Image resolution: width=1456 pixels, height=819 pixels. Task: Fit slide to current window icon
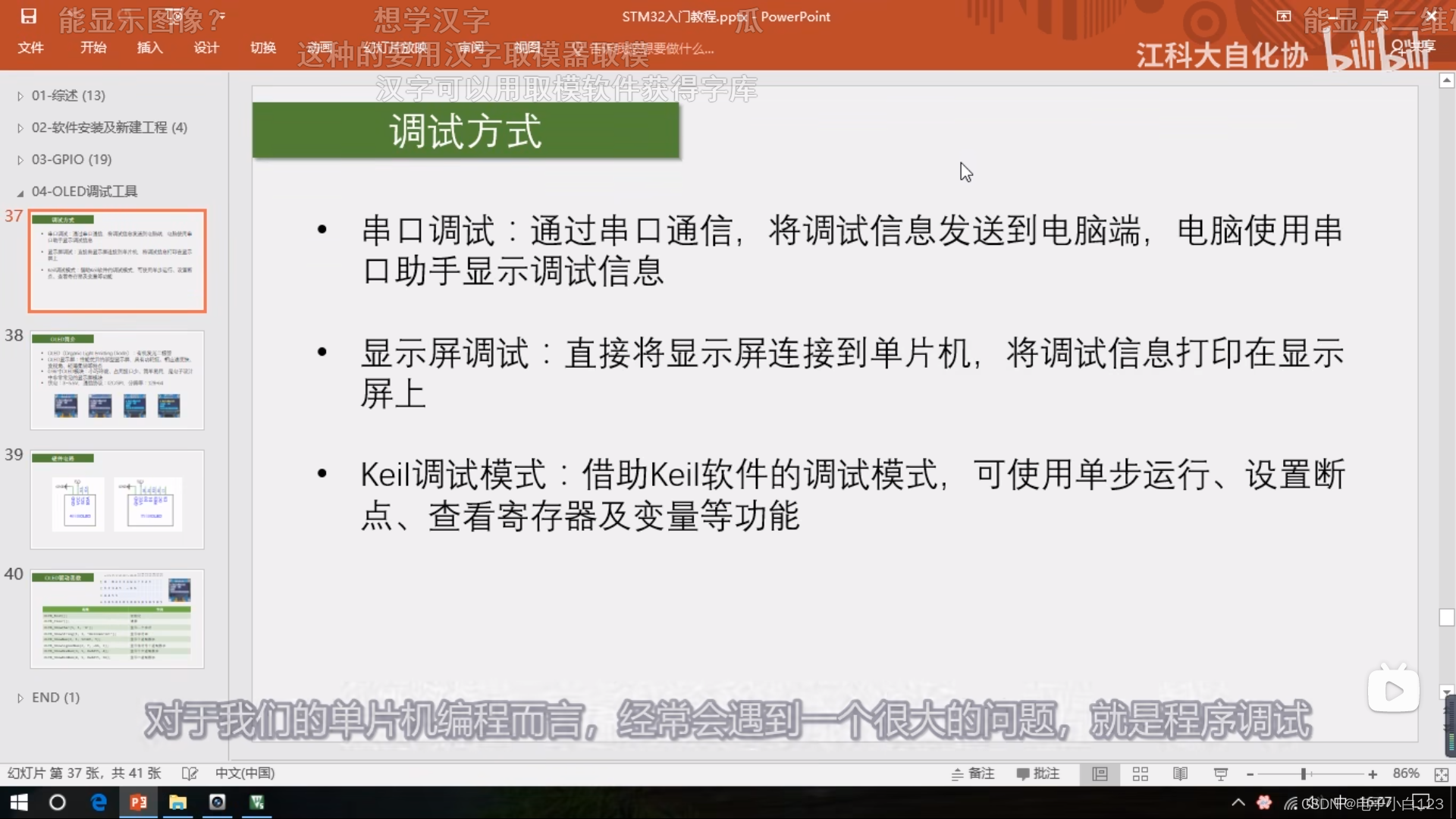click(1441, 774)
